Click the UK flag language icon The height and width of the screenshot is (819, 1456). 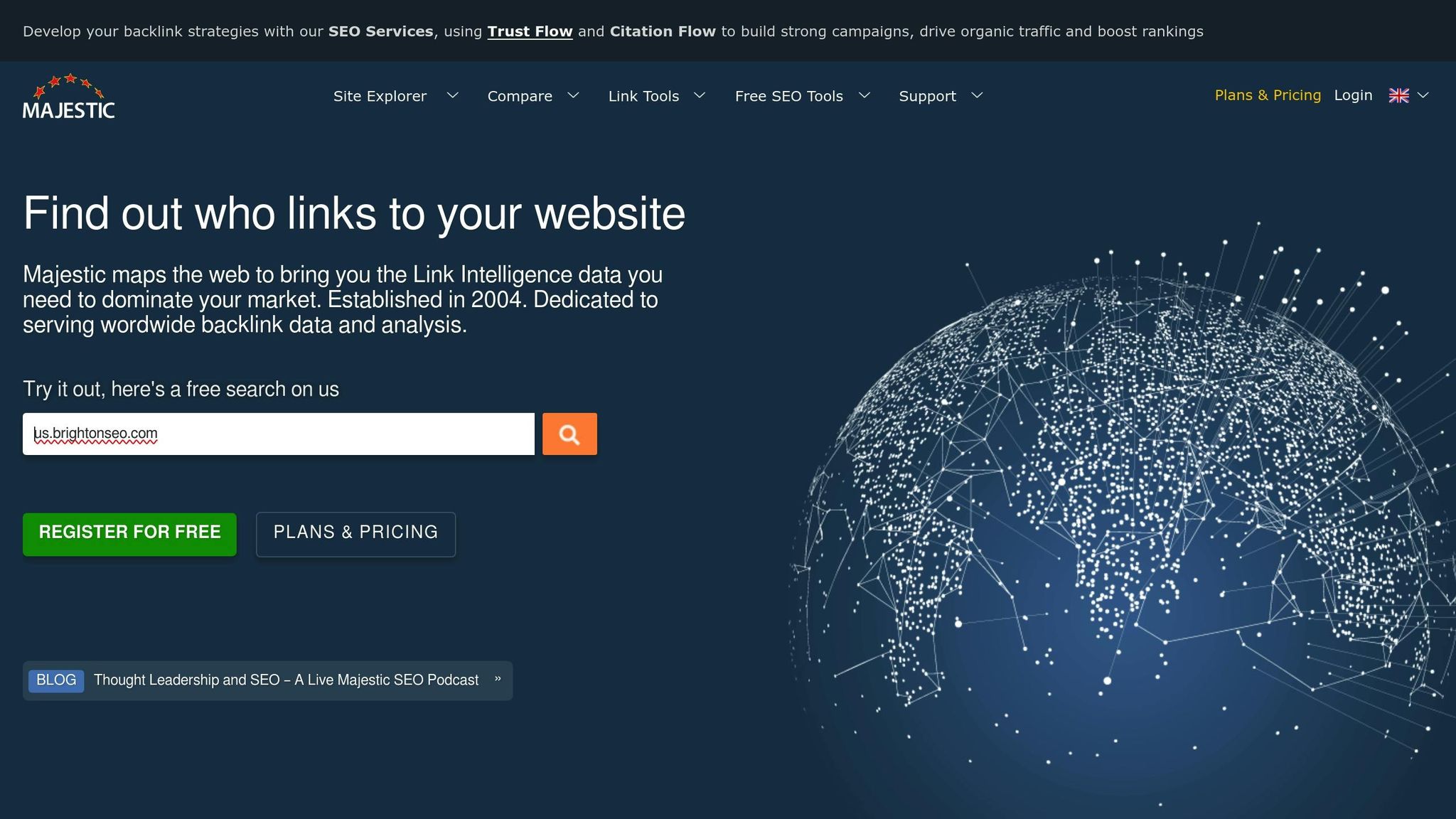coord(1398,95)
